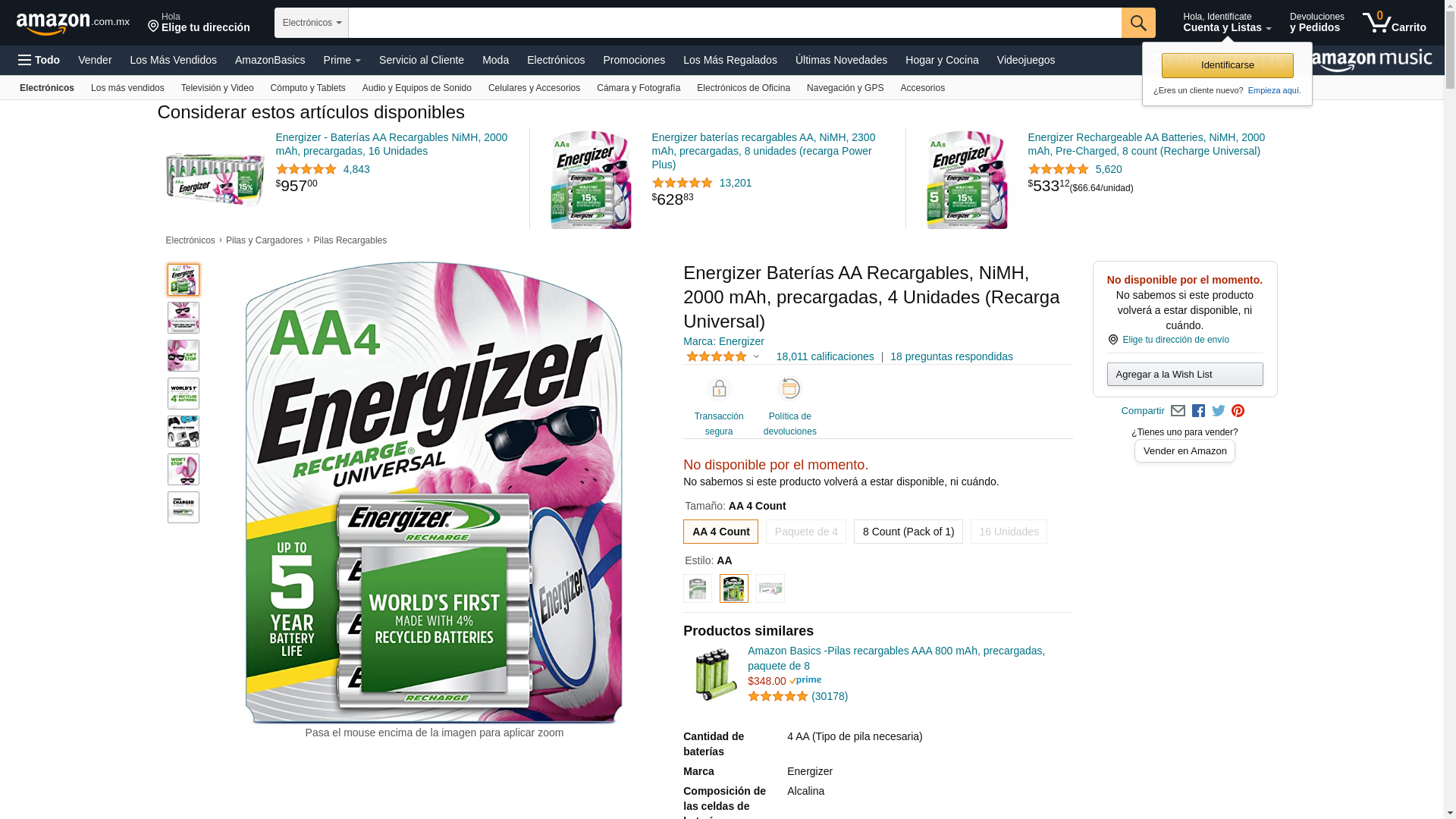Click in the Amazon search text field
The height and width of the screenshot is (819, 1456).
click(735, 23)
